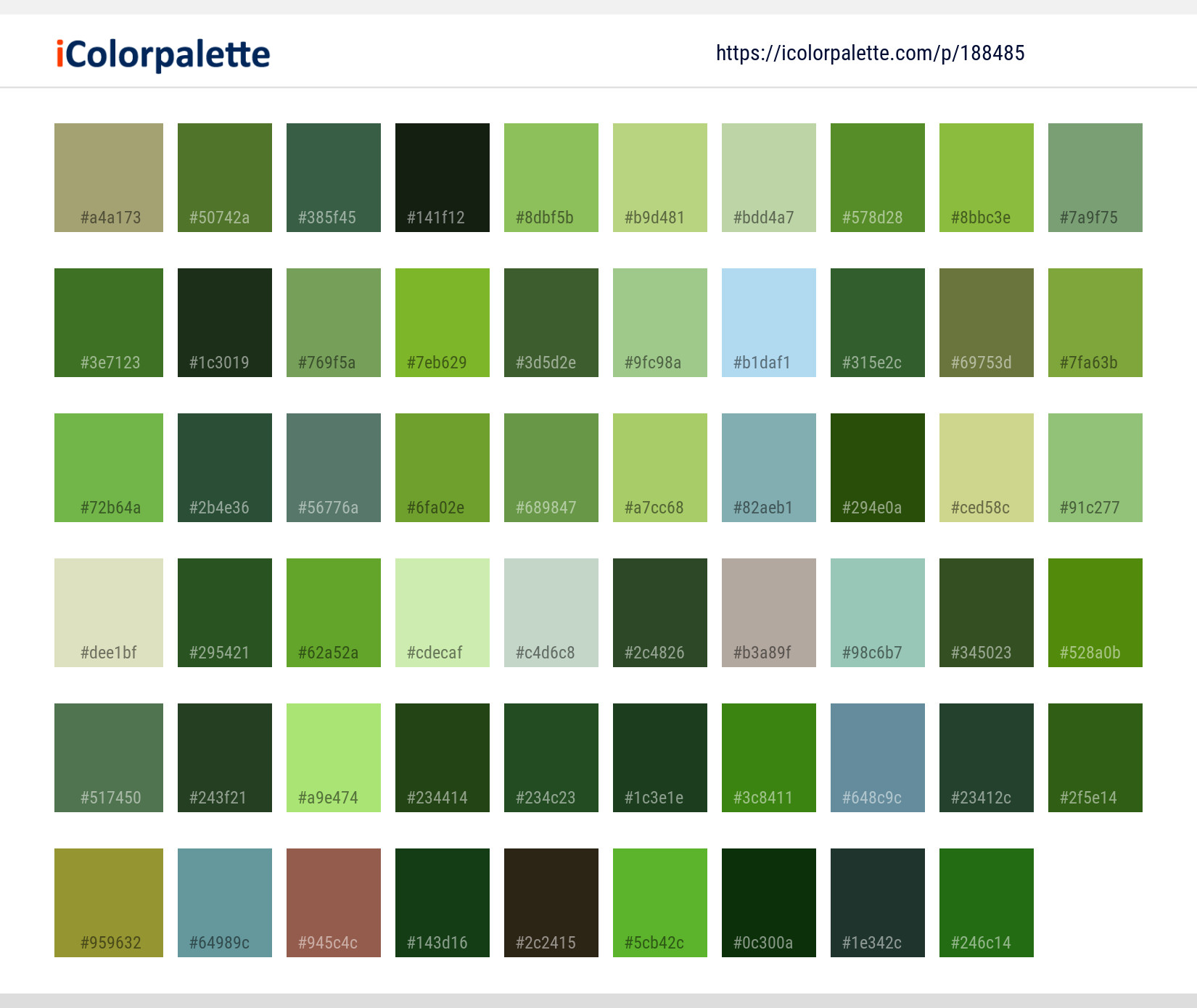Image resolution: width=1197 pixels, height=1008 pixels.
Task: Pick the #1c3e1e swatch
Action: click(660, 758)
